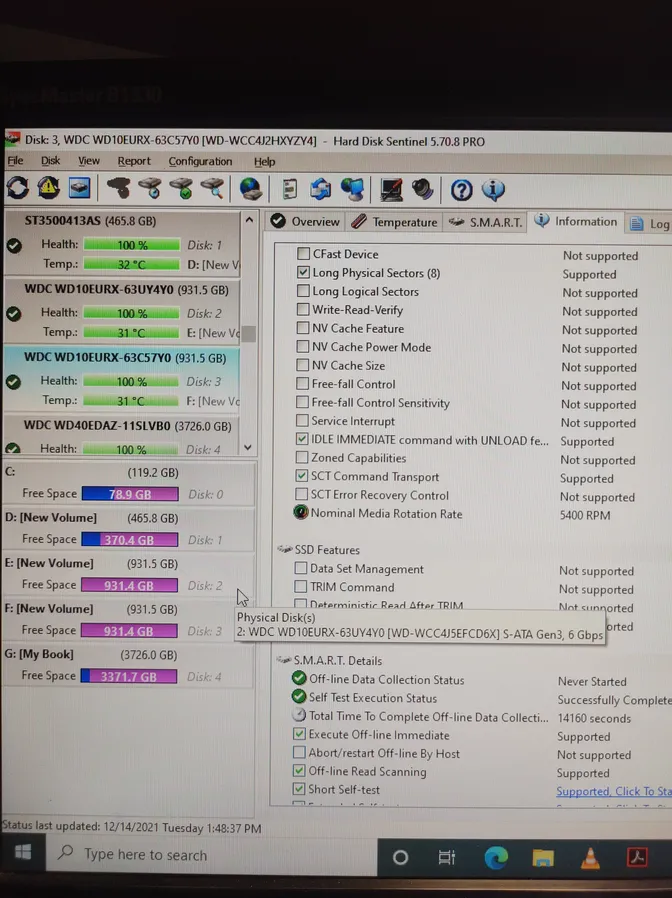The image size is (672, 898).
Task: Click G: My Book free space bar
Action: 129,676
